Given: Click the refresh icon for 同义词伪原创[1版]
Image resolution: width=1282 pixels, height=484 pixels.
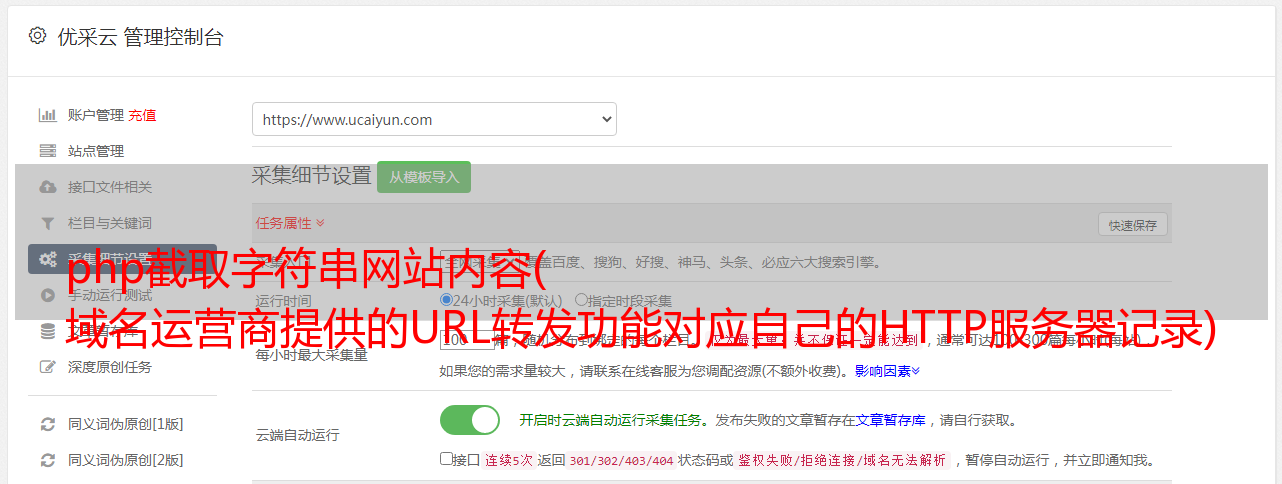Looking at the screenshot, I should [x=47, y=424].
